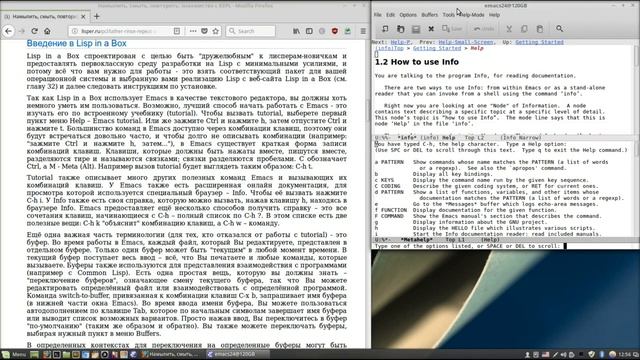
Task: Open Firefox hamburger menu
Action: click(363, 31)
